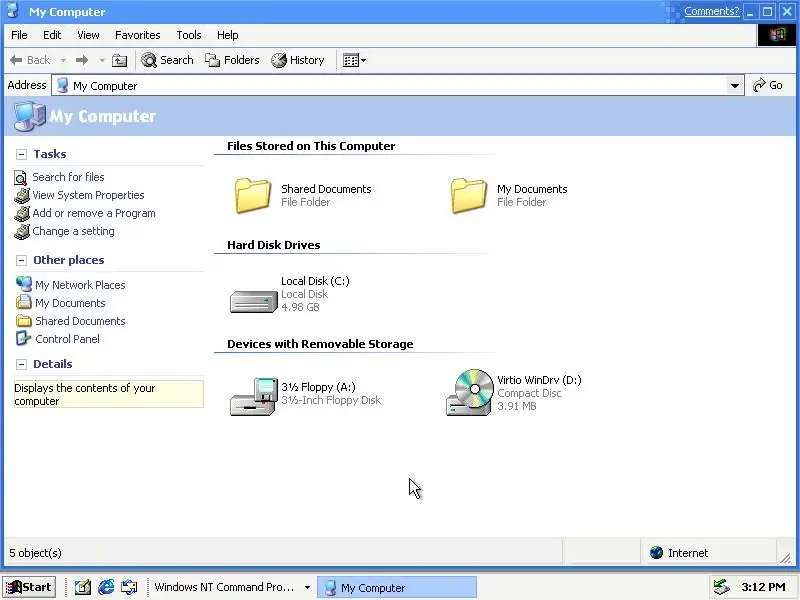Click the My Computer taskbar button
800x600 pixels.
[x=397, y=587]
